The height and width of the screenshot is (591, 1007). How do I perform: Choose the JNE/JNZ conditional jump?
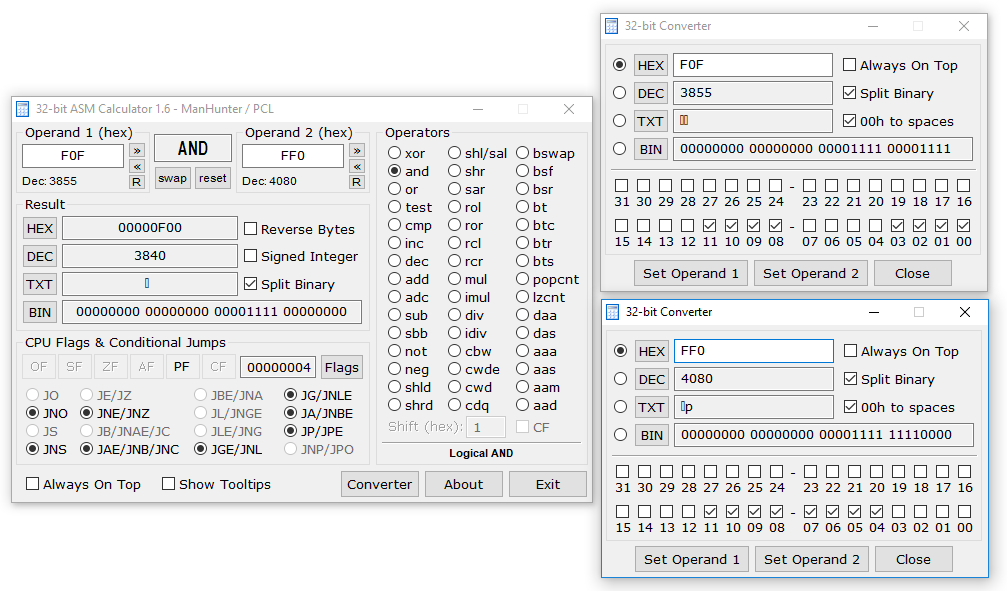click(x=87, y=413)
